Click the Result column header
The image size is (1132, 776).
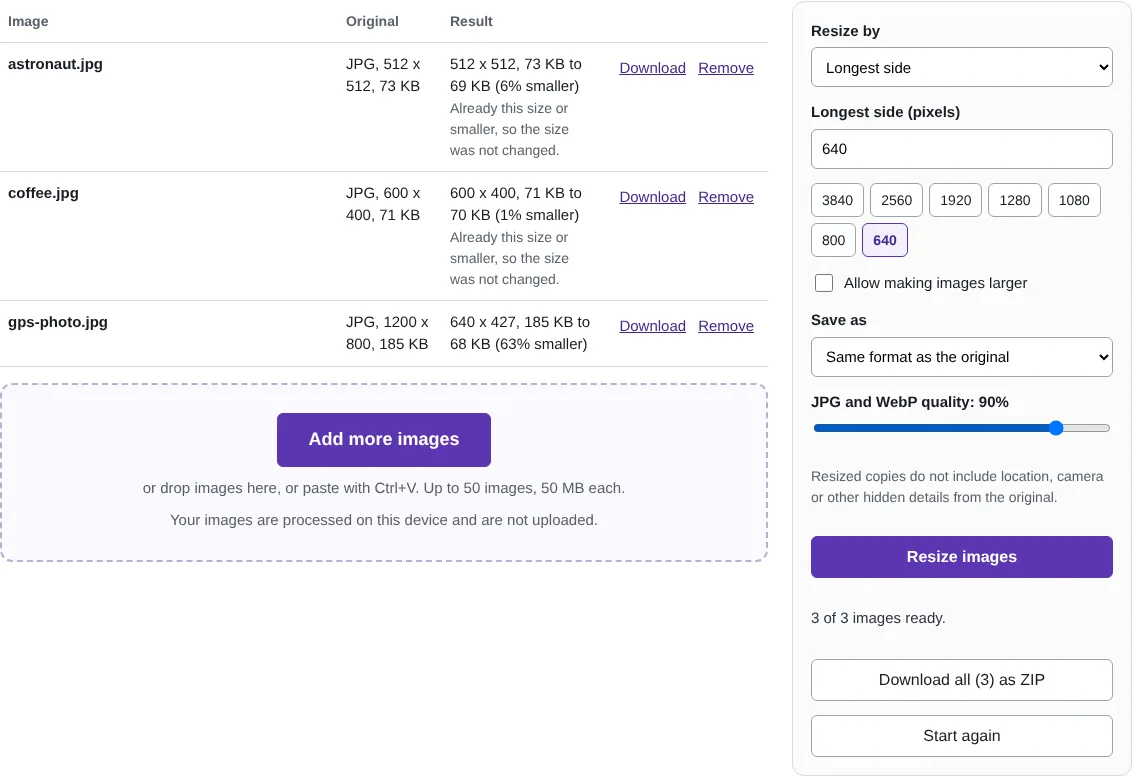tap(471, 22)
